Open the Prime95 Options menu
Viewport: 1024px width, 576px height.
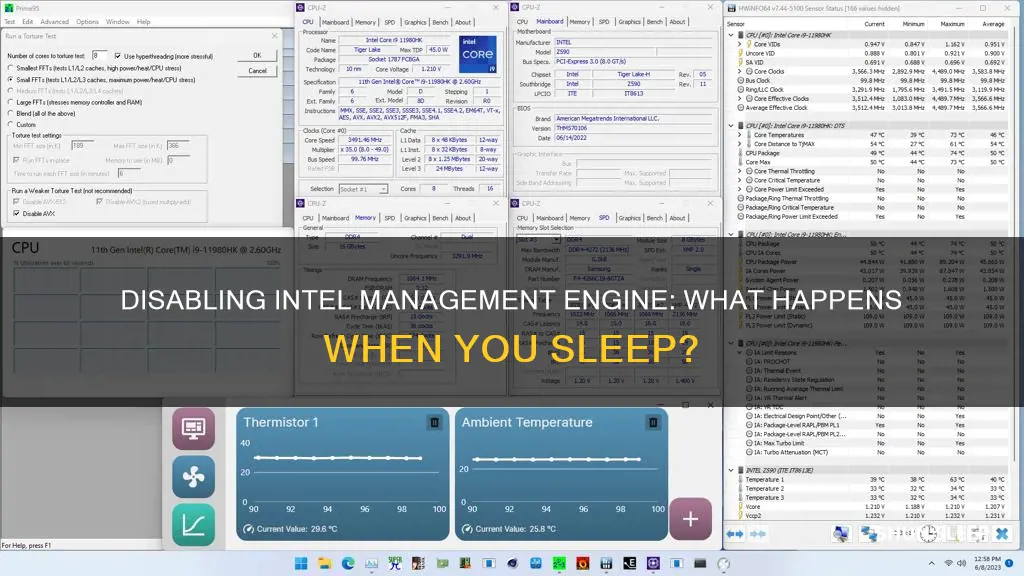click(88, 22)
